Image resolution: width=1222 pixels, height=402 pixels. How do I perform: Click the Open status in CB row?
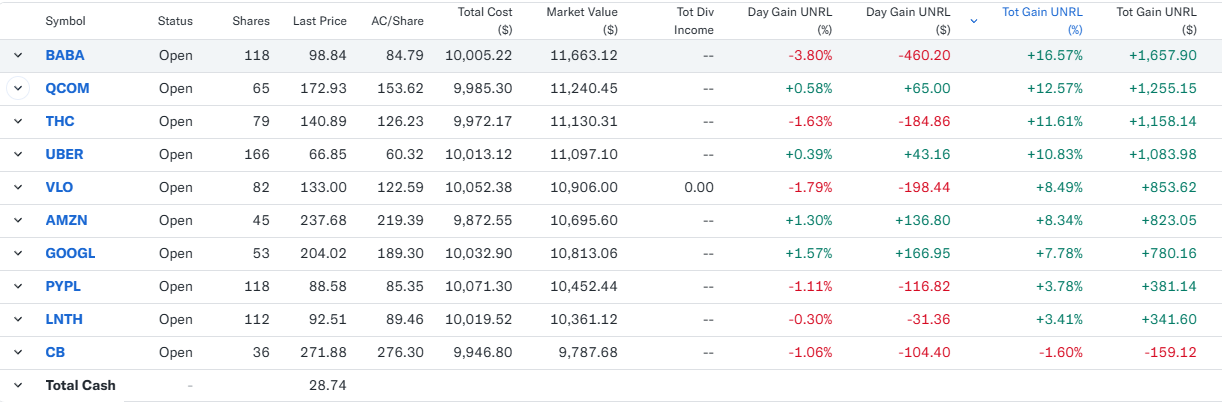pyautogui.click(x=175, y=353)
